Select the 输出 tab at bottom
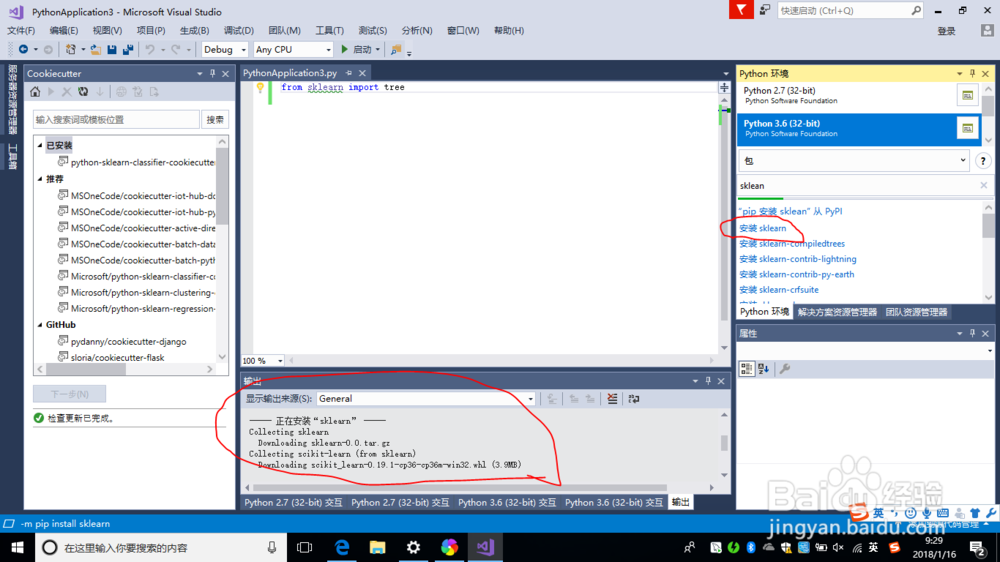This screenshot has width=1000, height=562. point(680,503)
